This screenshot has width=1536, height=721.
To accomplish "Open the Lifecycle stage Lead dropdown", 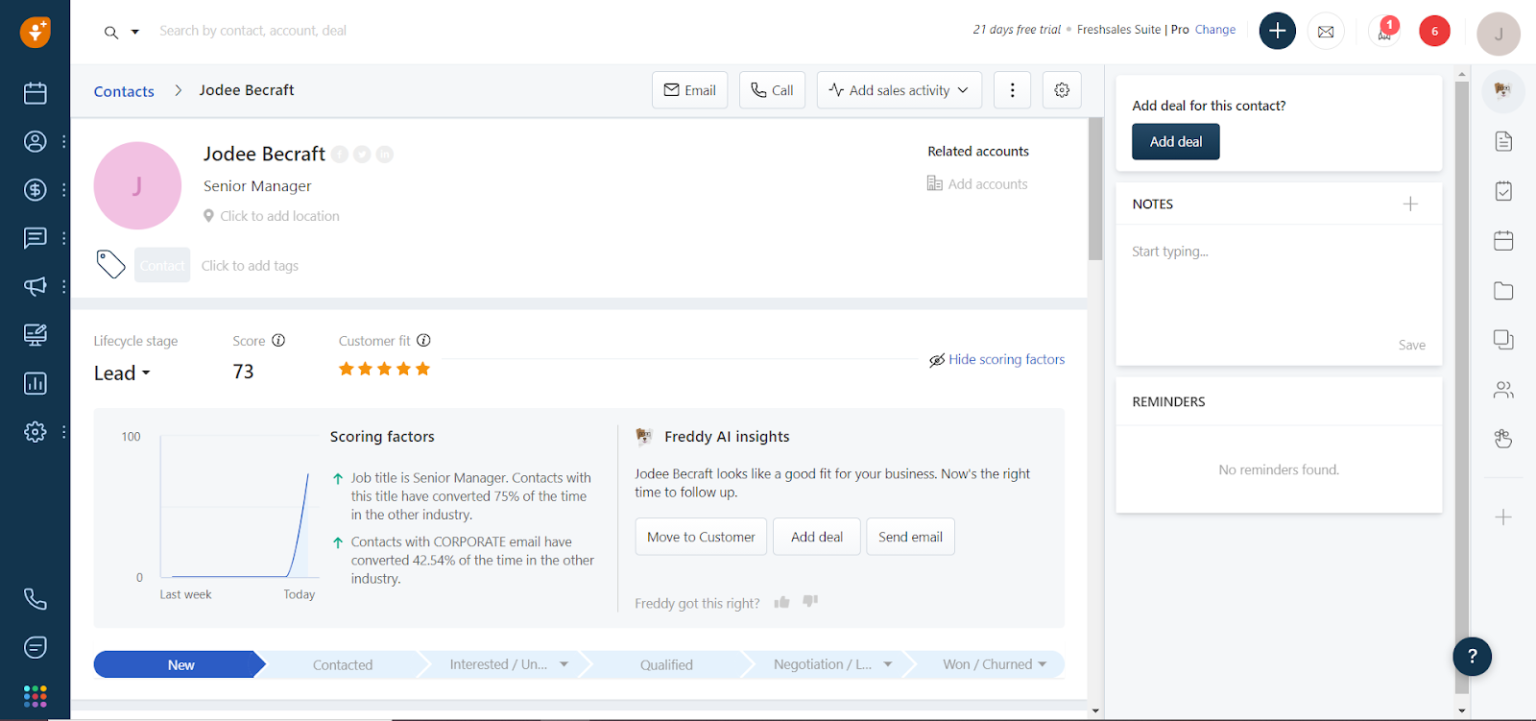I will (121, 372).
